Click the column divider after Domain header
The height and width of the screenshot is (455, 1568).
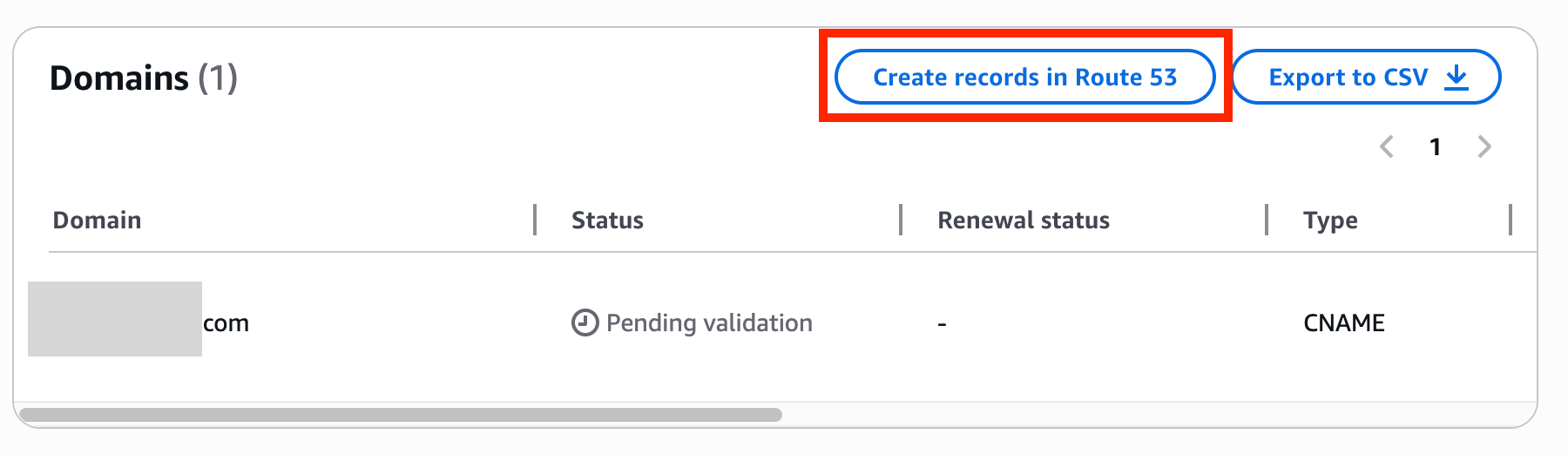(x=535, y=220)
